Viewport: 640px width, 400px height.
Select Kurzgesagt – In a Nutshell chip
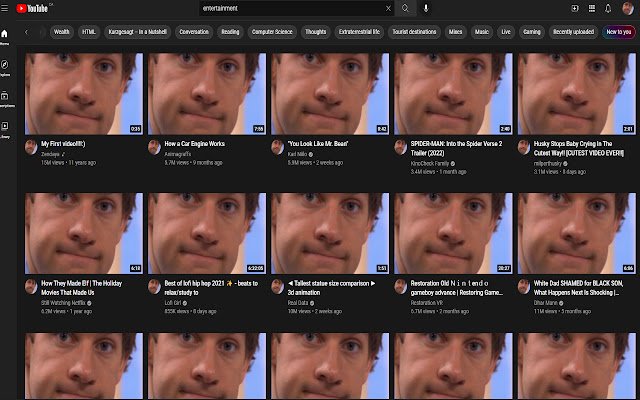[x=138, y=32]
